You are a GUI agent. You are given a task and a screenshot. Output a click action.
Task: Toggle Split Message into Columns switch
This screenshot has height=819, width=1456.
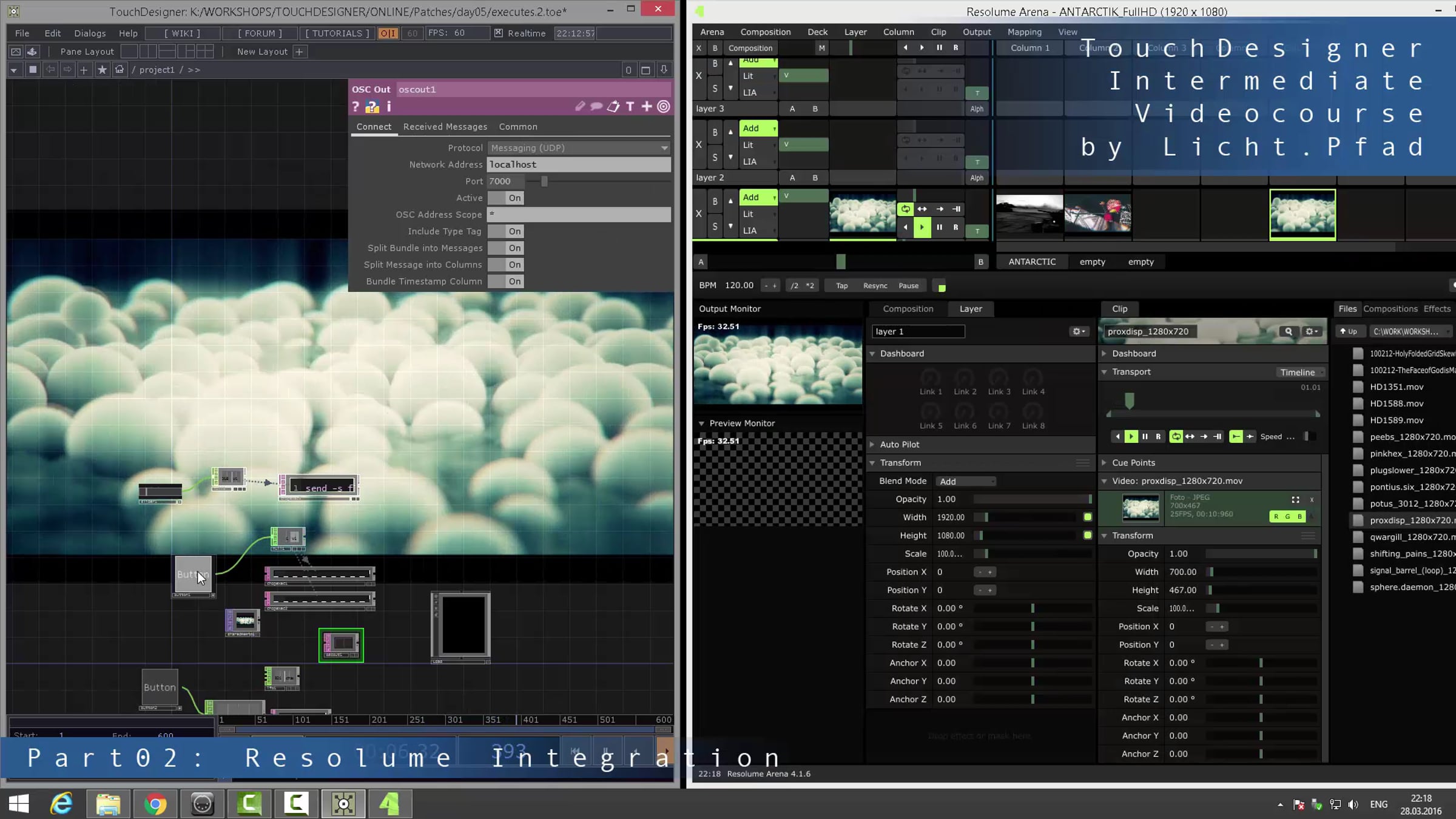(x=506, y=265)
